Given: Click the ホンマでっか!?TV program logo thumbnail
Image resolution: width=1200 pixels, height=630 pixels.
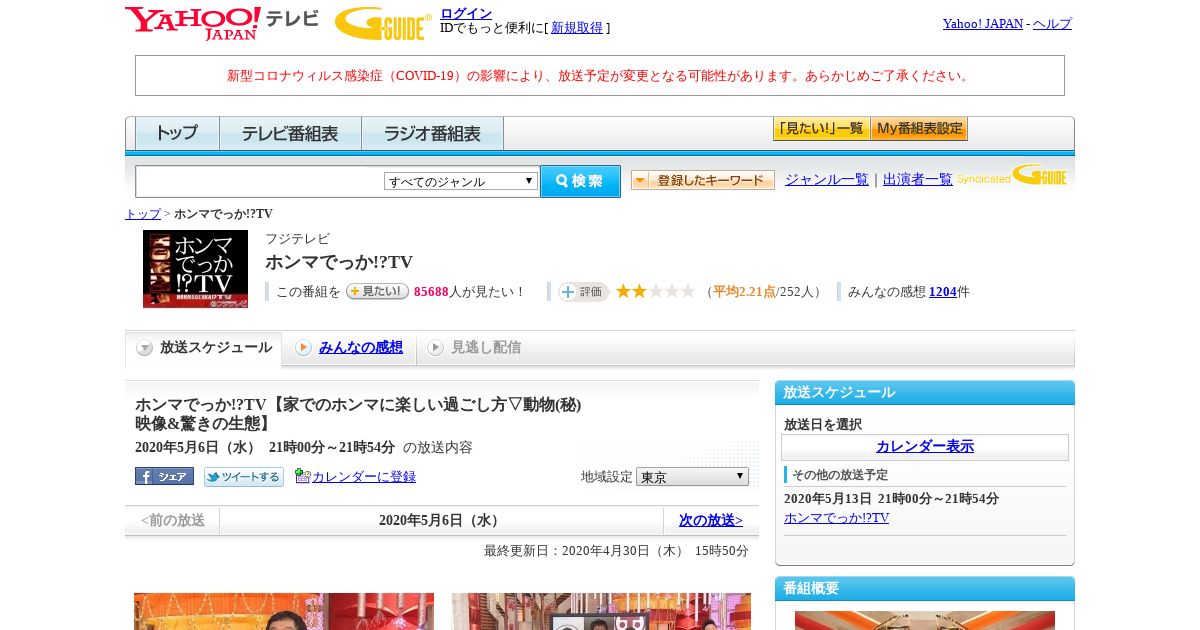Looking at the screenshot, I should pos(195,269).
